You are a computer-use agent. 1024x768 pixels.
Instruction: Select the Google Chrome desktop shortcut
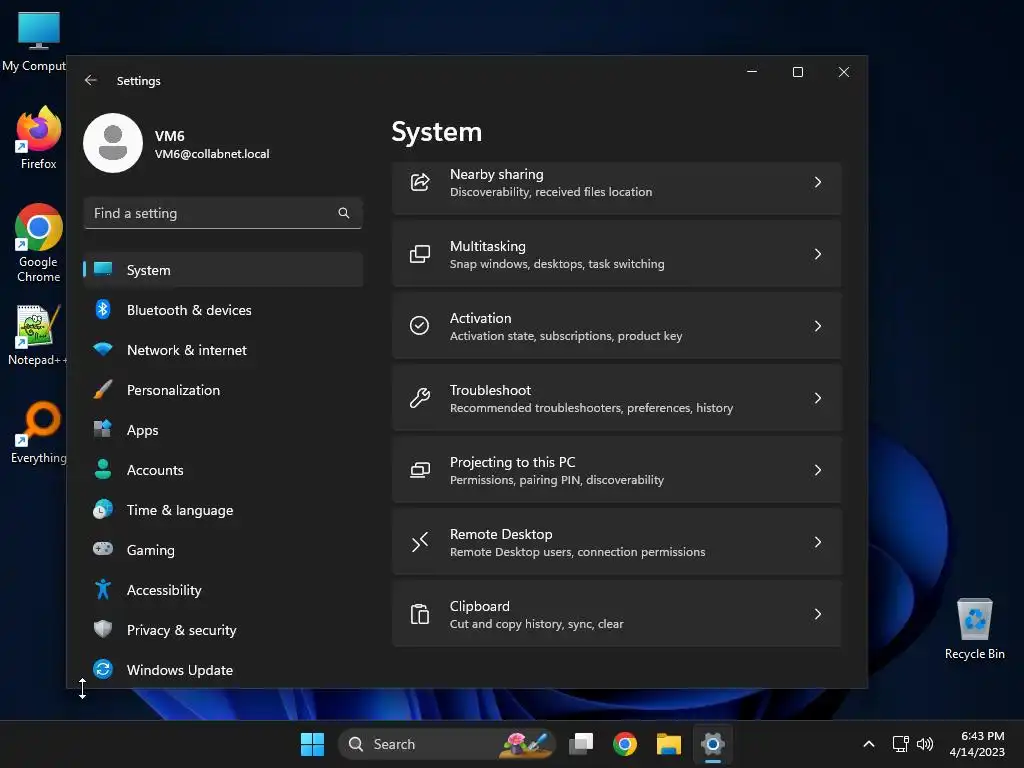39,244
